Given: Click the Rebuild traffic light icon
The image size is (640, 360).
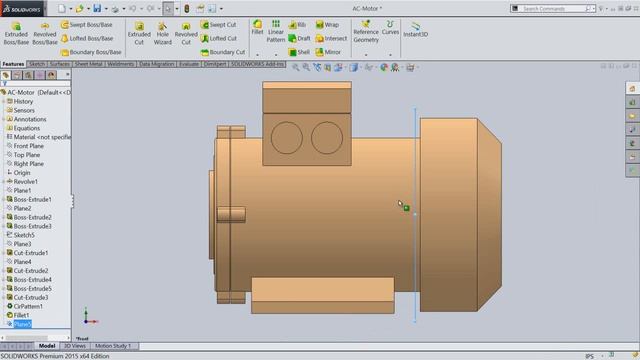Looking at the screenshot, I should [187, 9].
